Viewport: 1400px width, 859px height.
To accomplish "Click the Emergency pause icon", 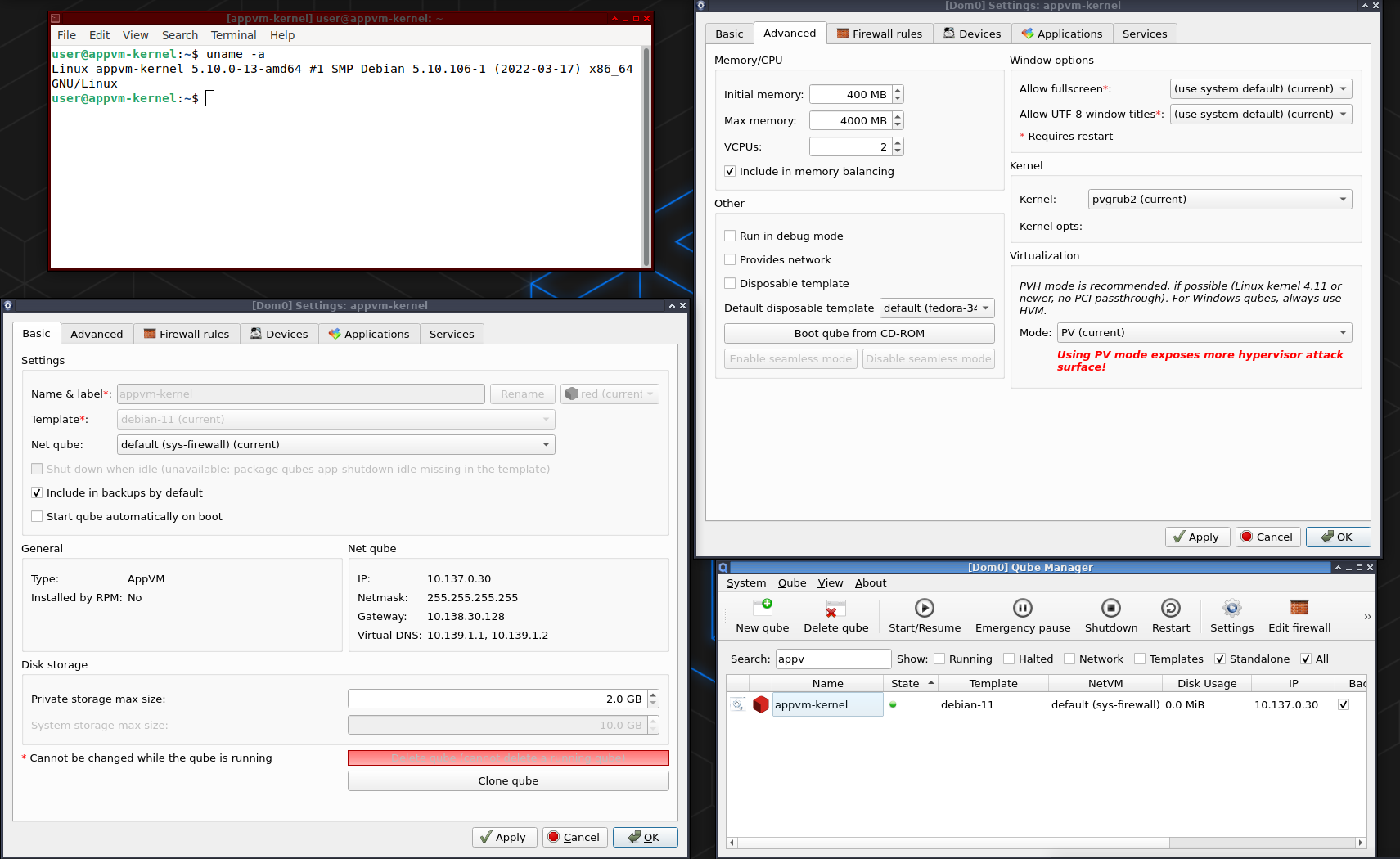I will click(x=1022, y=609).
